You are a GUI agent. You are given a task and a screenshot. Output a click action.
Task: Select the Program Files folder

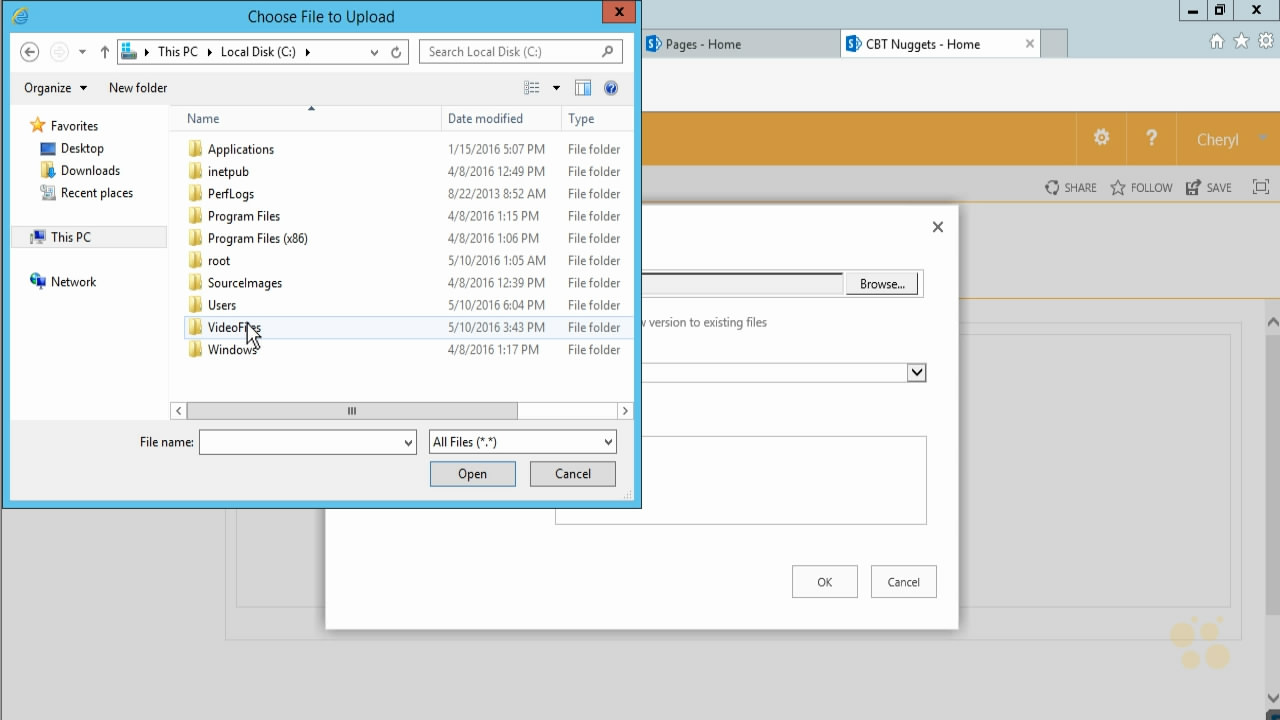tap(244, 216)
